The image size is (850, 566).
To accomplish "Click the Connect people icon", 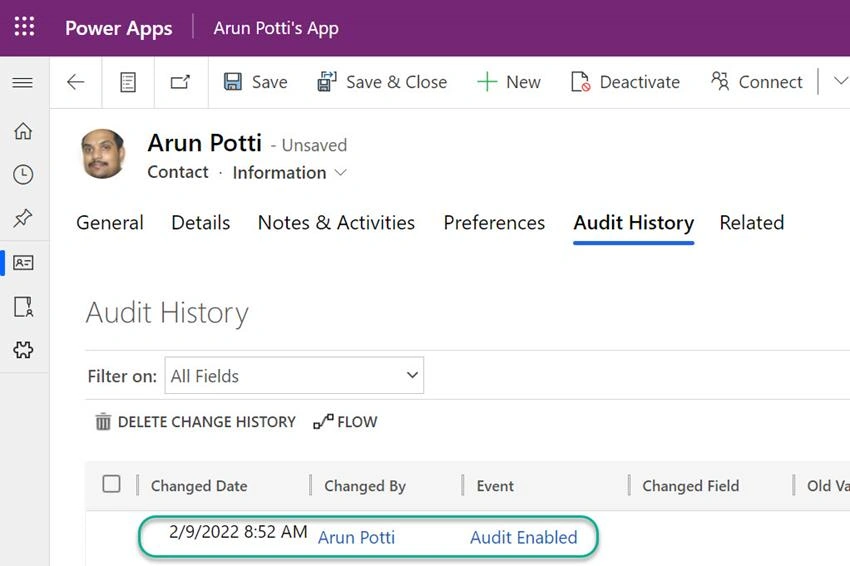I will (x=720, y=81).
